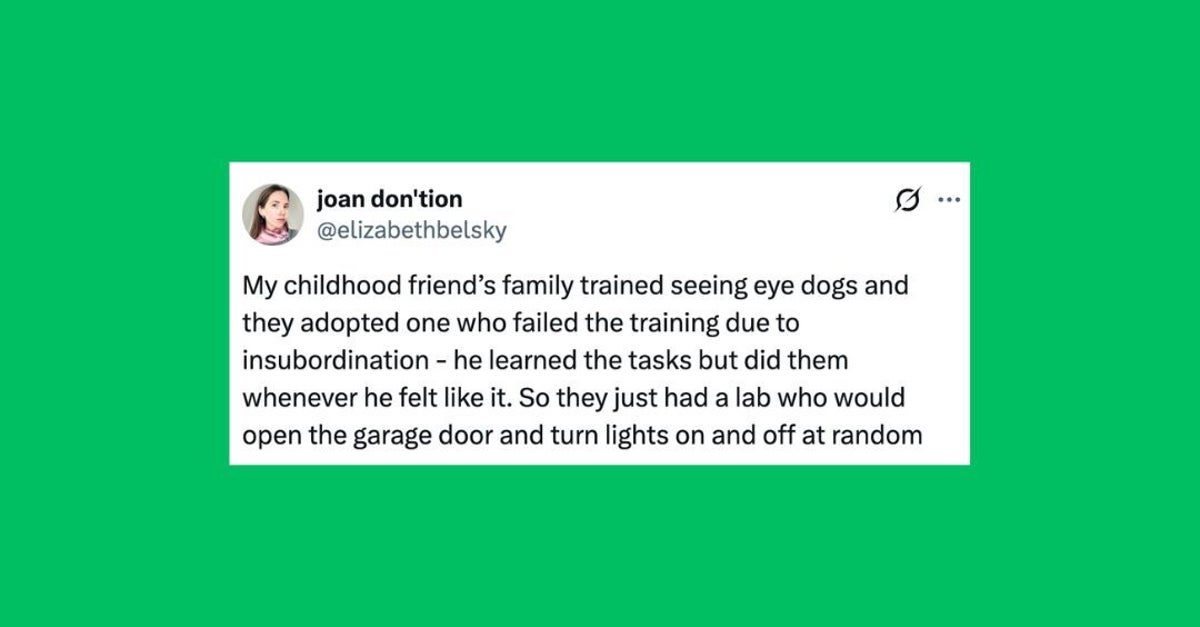Click the user's profile avatar photo
1200x627 pixels.
point(273,214)
